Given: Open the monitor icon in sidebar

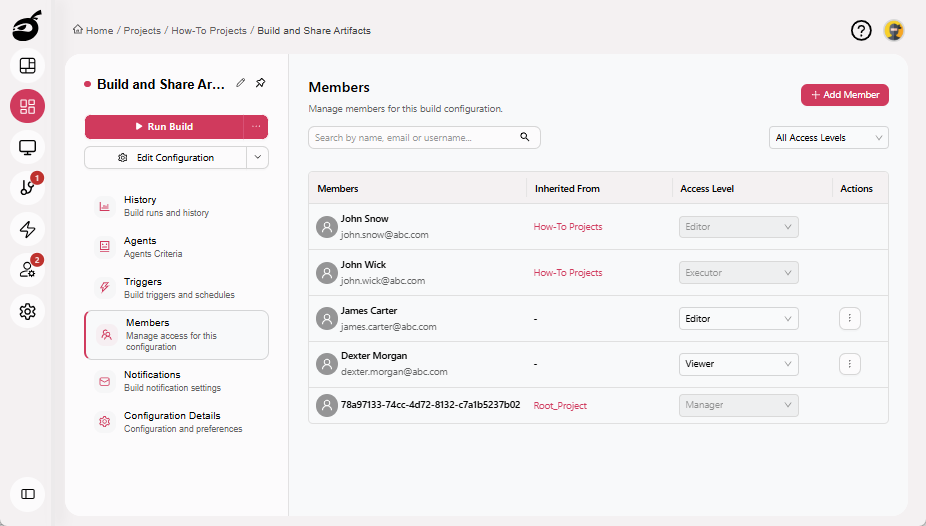Looking at the screenshot, I should (27, 147).
